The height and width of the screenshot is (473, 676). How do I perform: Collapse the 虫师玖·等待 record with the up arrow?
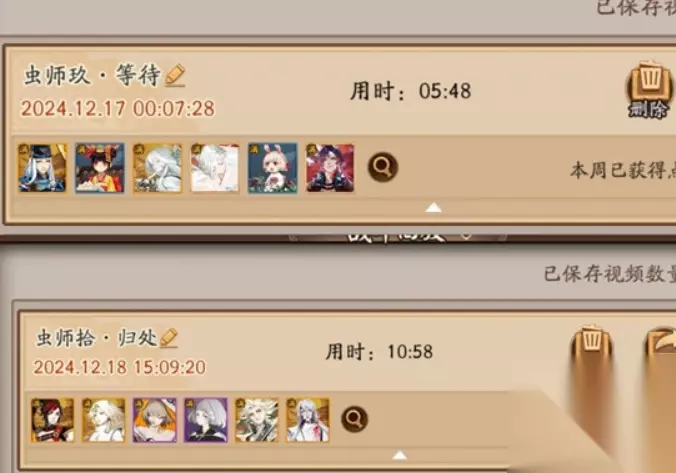(x=433, y=208)
